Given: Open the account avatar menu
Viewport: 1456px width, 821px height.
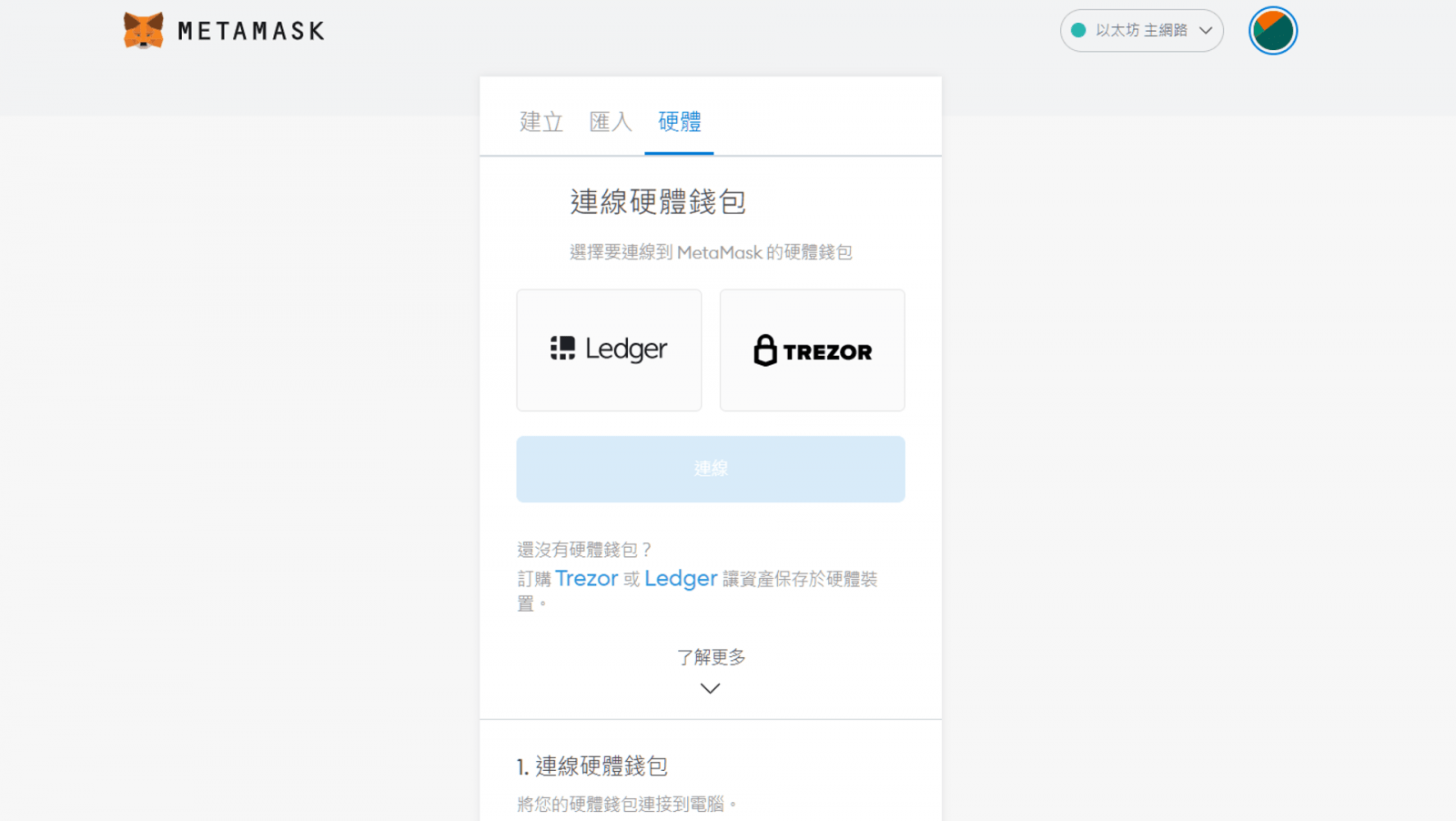Looking at the screenshot, I should (x=1272, y=31).
